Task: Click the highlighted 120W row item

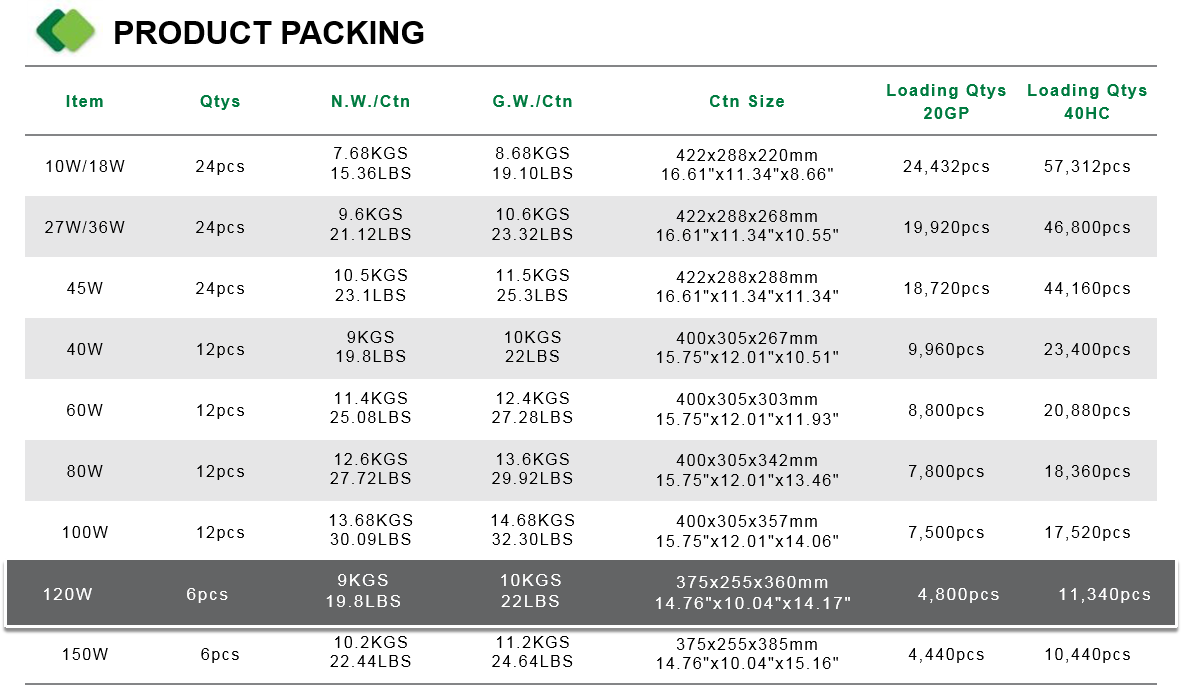Action: [67, 594]
